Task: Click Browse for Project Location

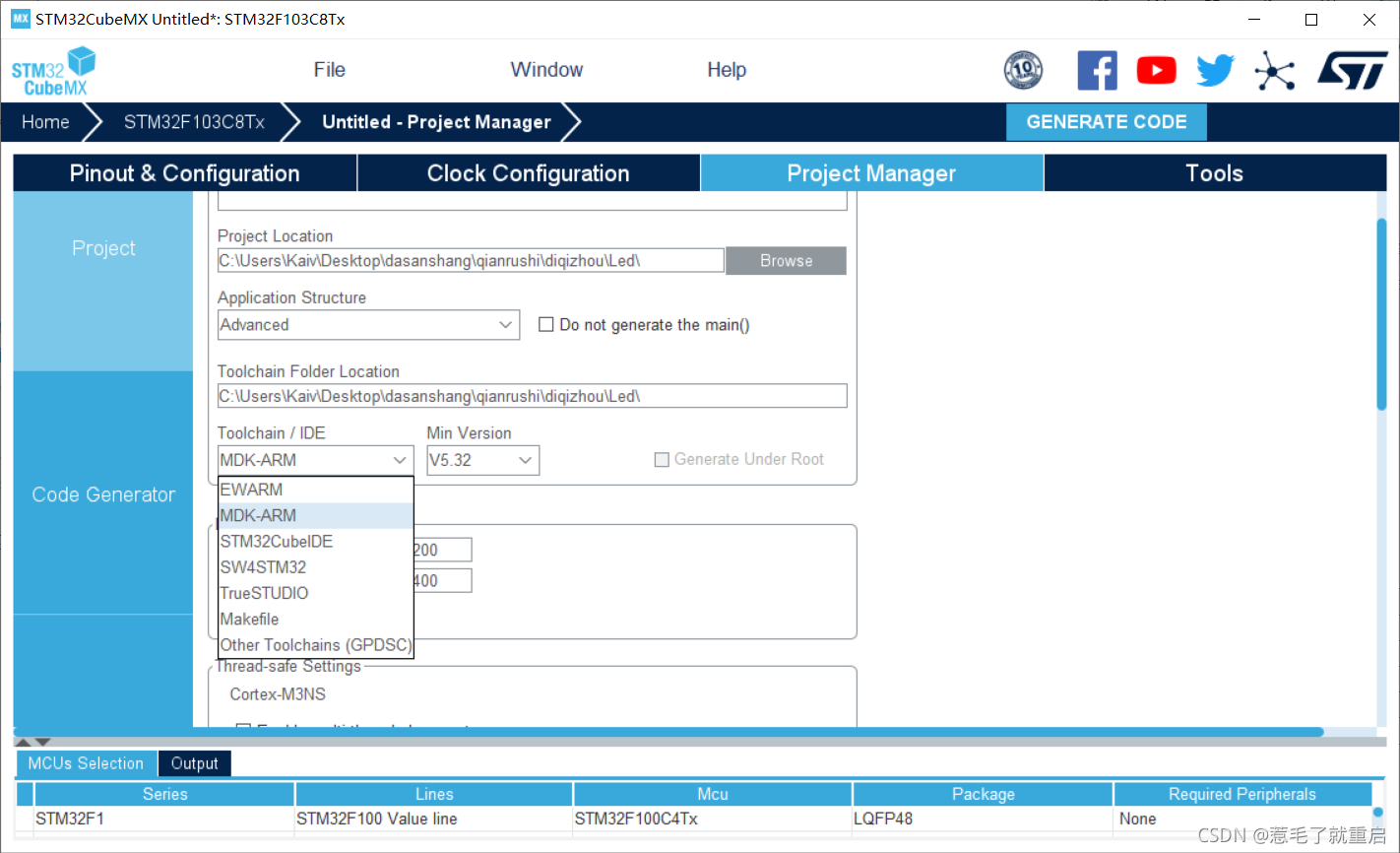Action: coord(786,261)
